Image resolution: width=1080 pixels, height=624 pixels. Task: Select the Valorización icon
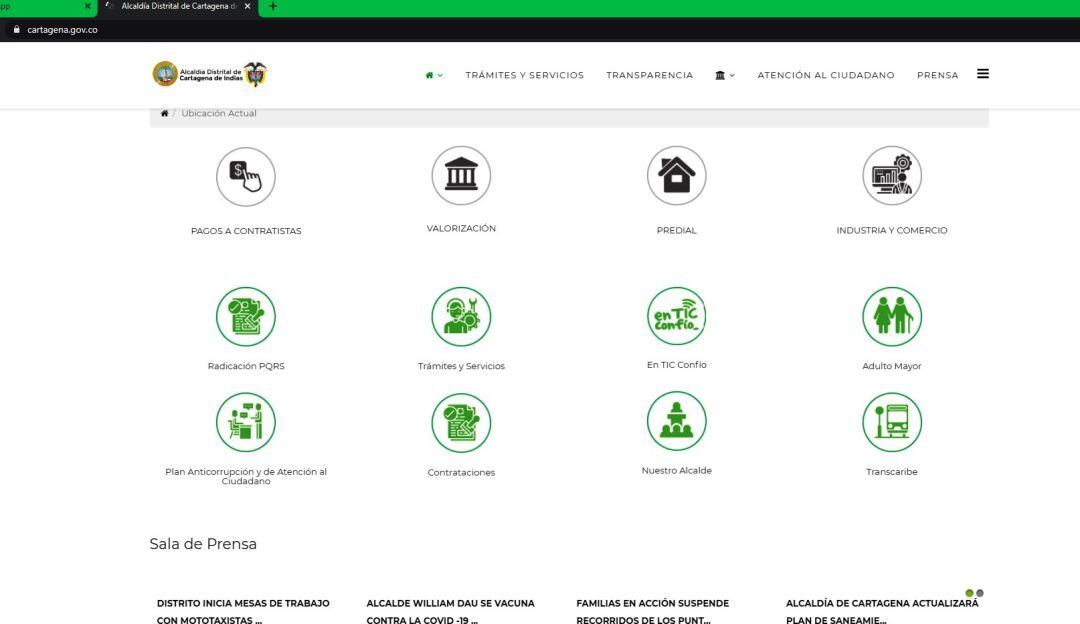tap(461, 175)
